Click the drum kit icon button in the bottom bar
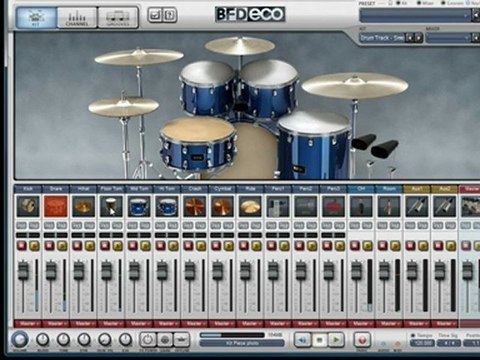The image size is (480, 360). 181,340
